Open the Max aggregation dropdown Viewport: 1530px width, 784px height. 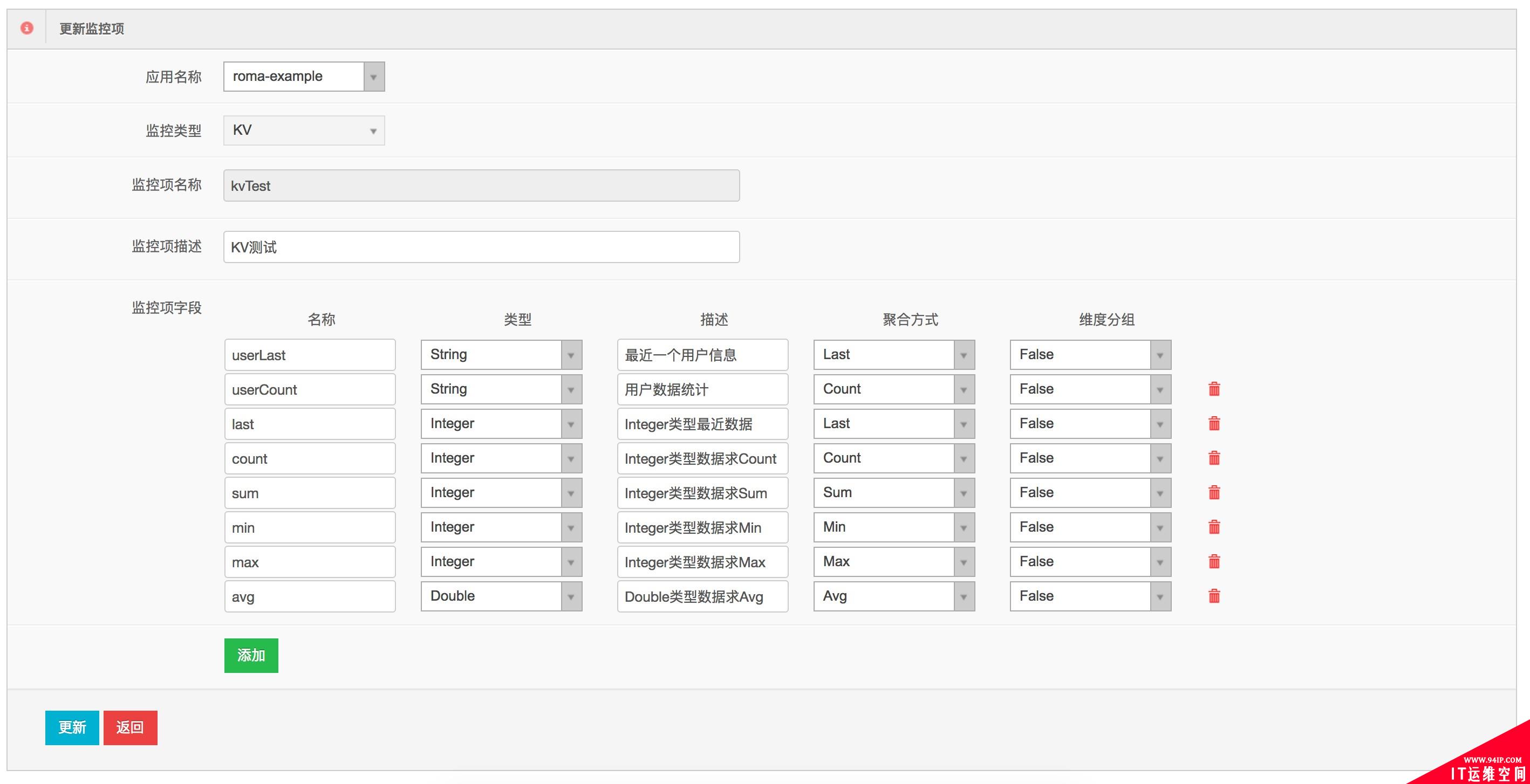tap(894, 561)
